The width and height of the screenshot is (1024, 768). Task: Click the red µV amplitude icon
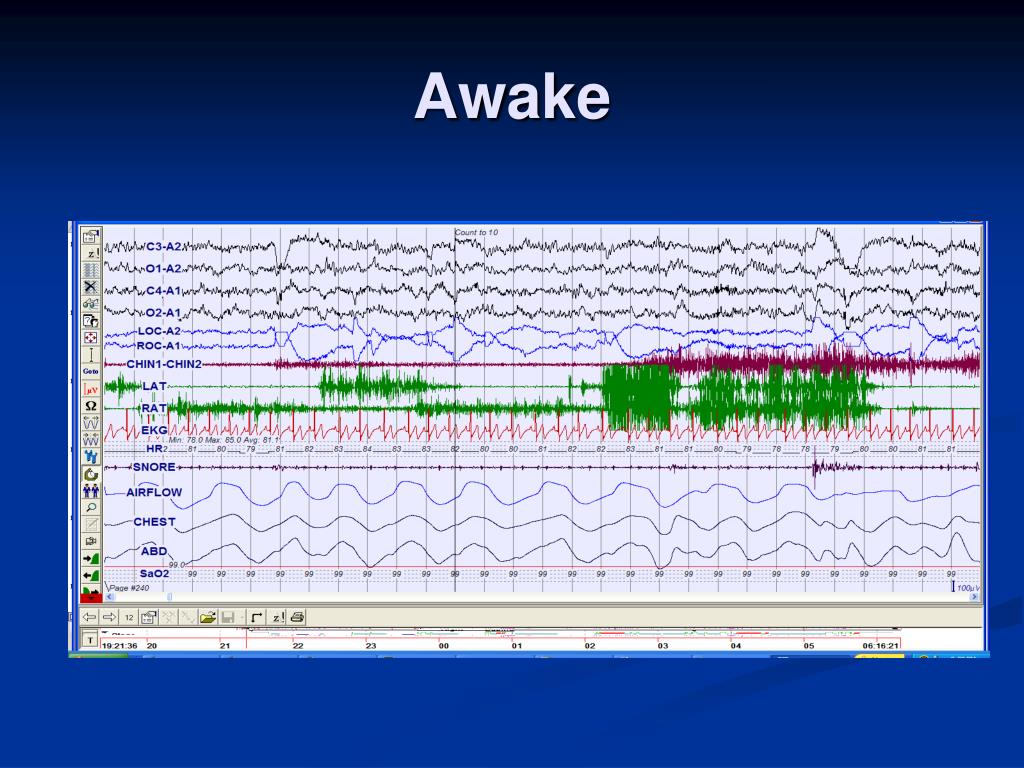(x=91, y=389)
